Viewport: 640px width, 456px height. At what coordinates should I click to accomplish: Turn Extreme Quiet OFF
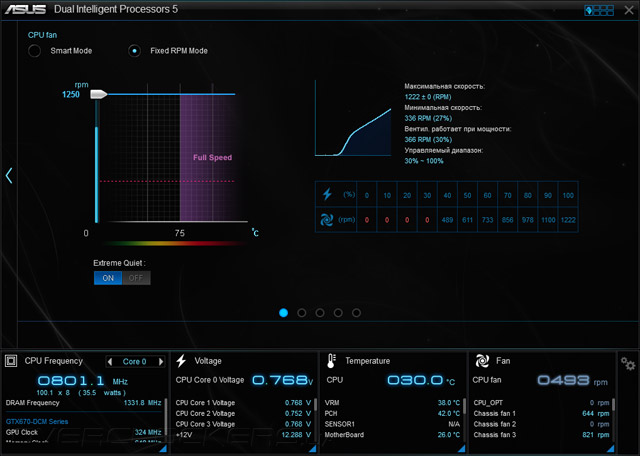coord(136,278)
